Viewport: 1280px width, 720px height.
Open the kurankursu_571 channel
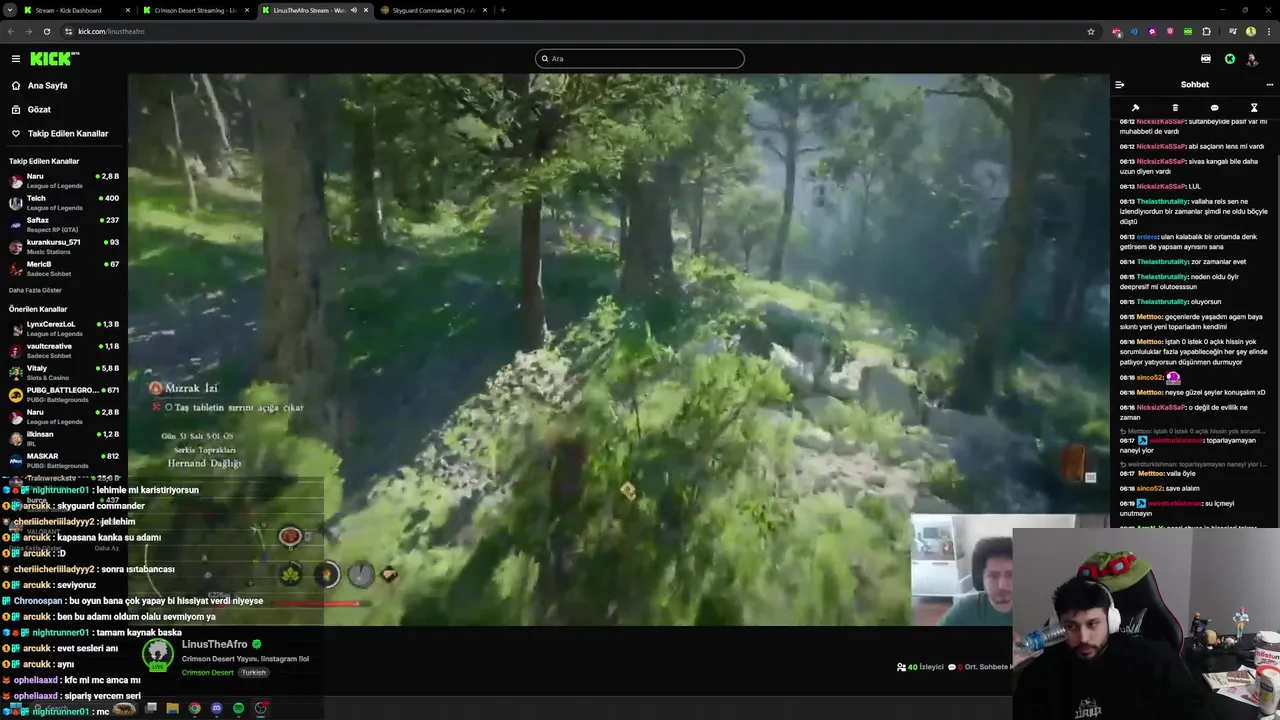[64, 247]
